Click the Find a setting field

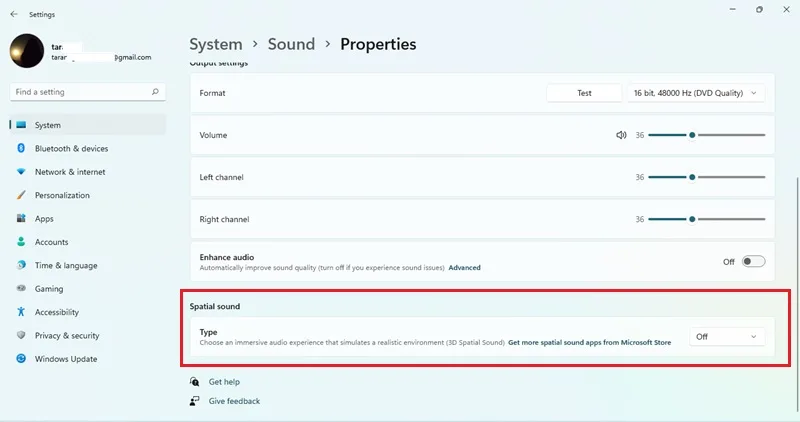pyautogui.click(x=88, y=92)
